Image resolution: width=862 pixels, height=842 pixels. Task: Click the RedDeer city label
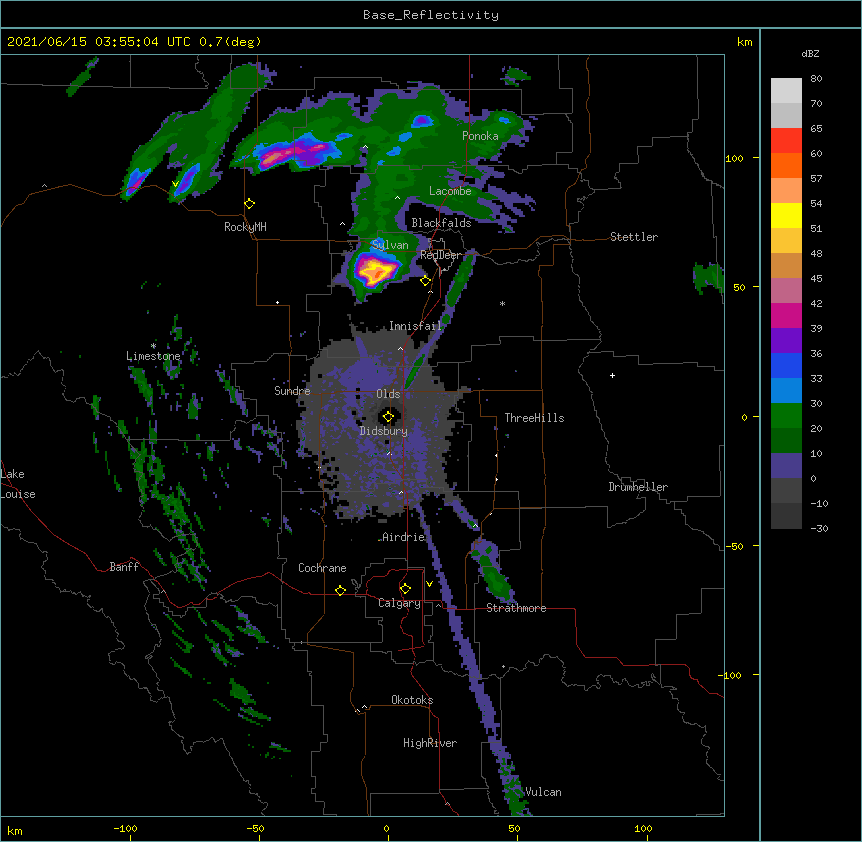pyautogui.click(x=440, y=255)
